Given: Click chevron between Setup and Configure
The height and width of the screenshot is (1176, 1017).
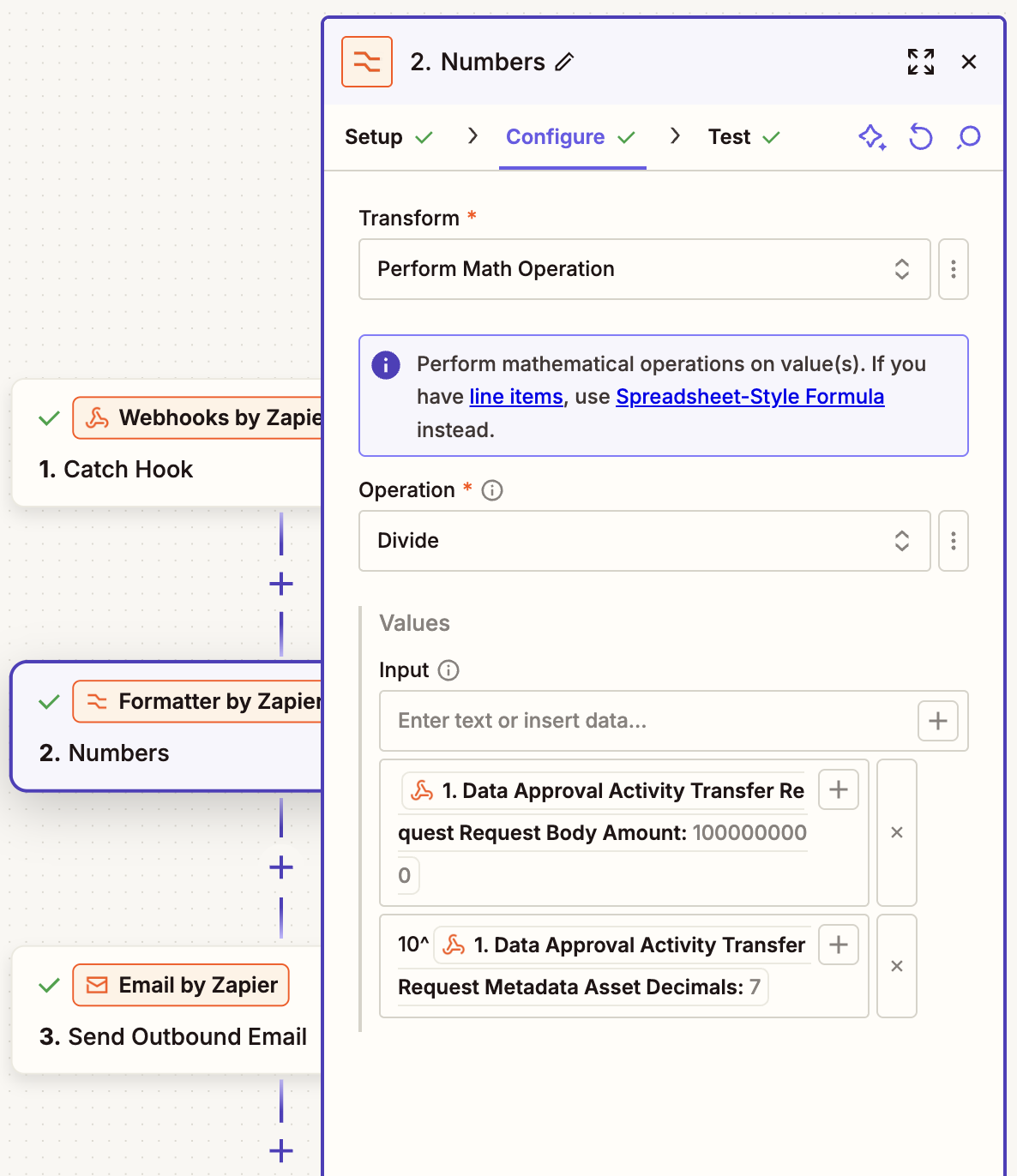Looking at the screenshot, I should tap(472, 136).
